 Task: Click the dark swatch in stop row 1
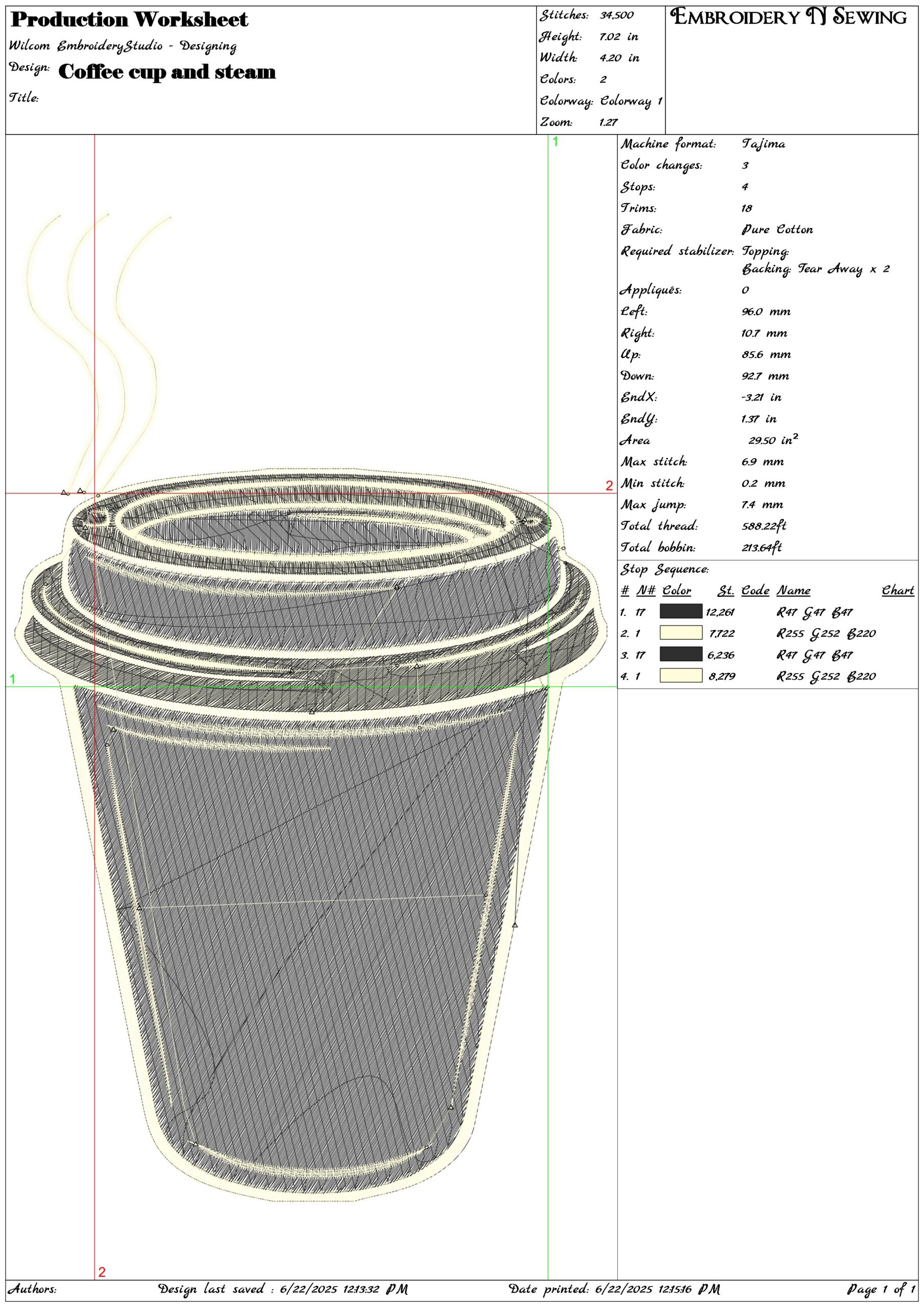tap(680, 611)
